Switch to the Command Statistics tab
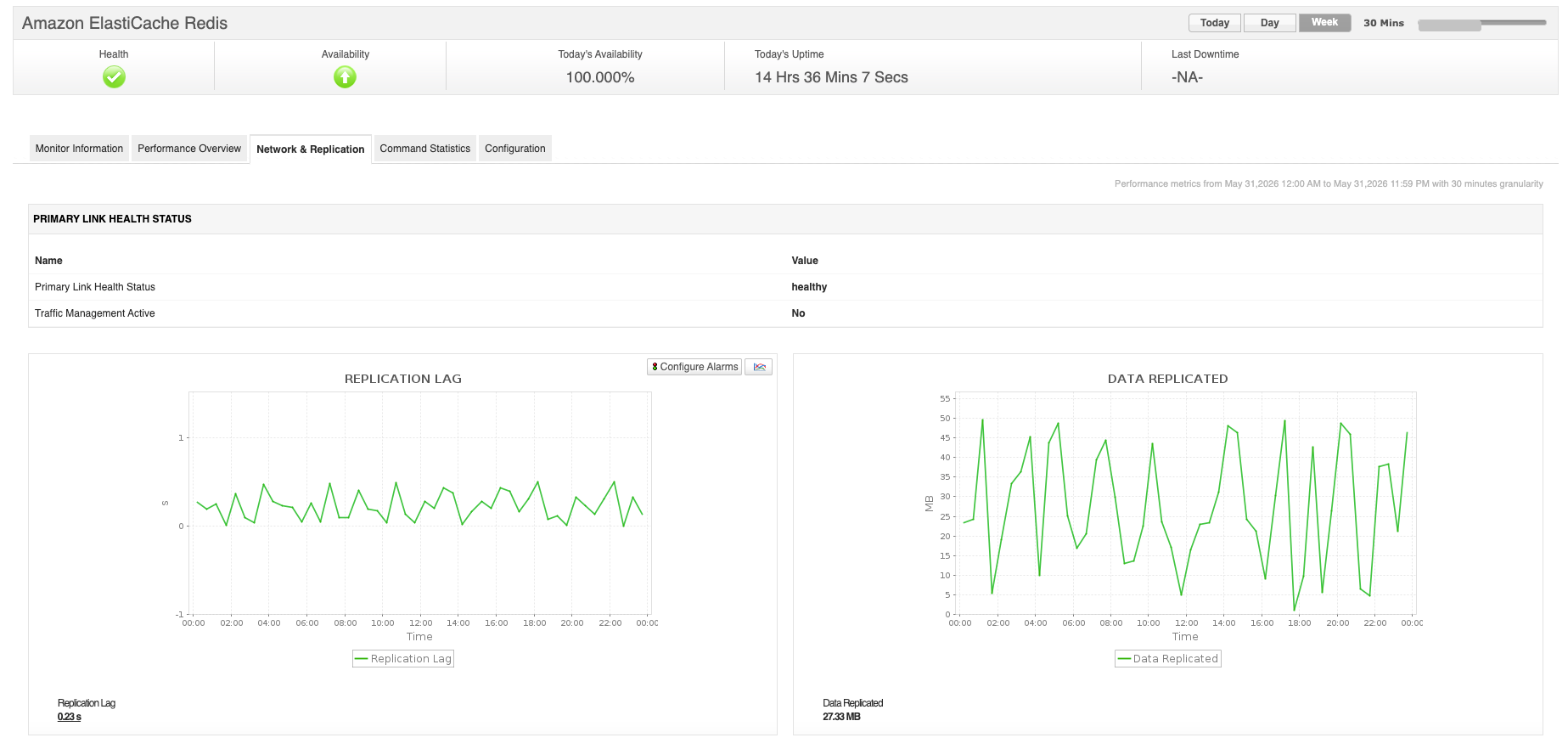The width and height of the screenshot is (1568, 749). coord(425,149)
